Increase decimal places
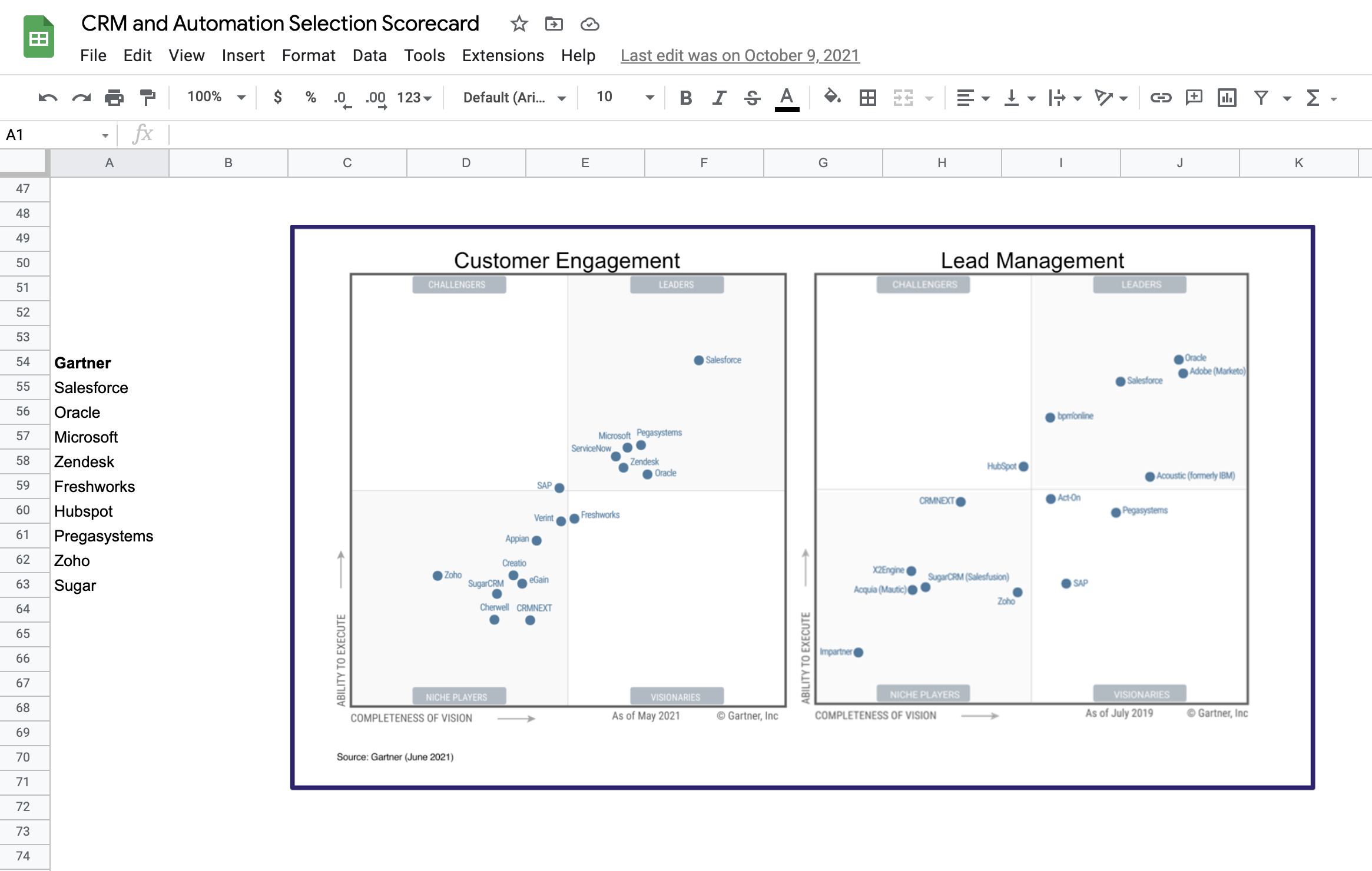Viewport: 1372px width, 871px height. [x=376, y=98]
